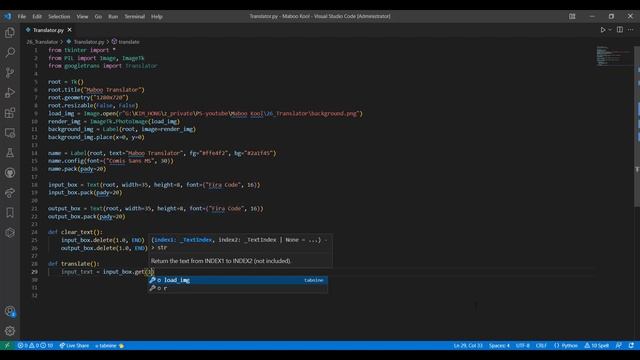The image size is (640, 360).
Task: Open the Source Control view
Action: click(x=10, y=73)
